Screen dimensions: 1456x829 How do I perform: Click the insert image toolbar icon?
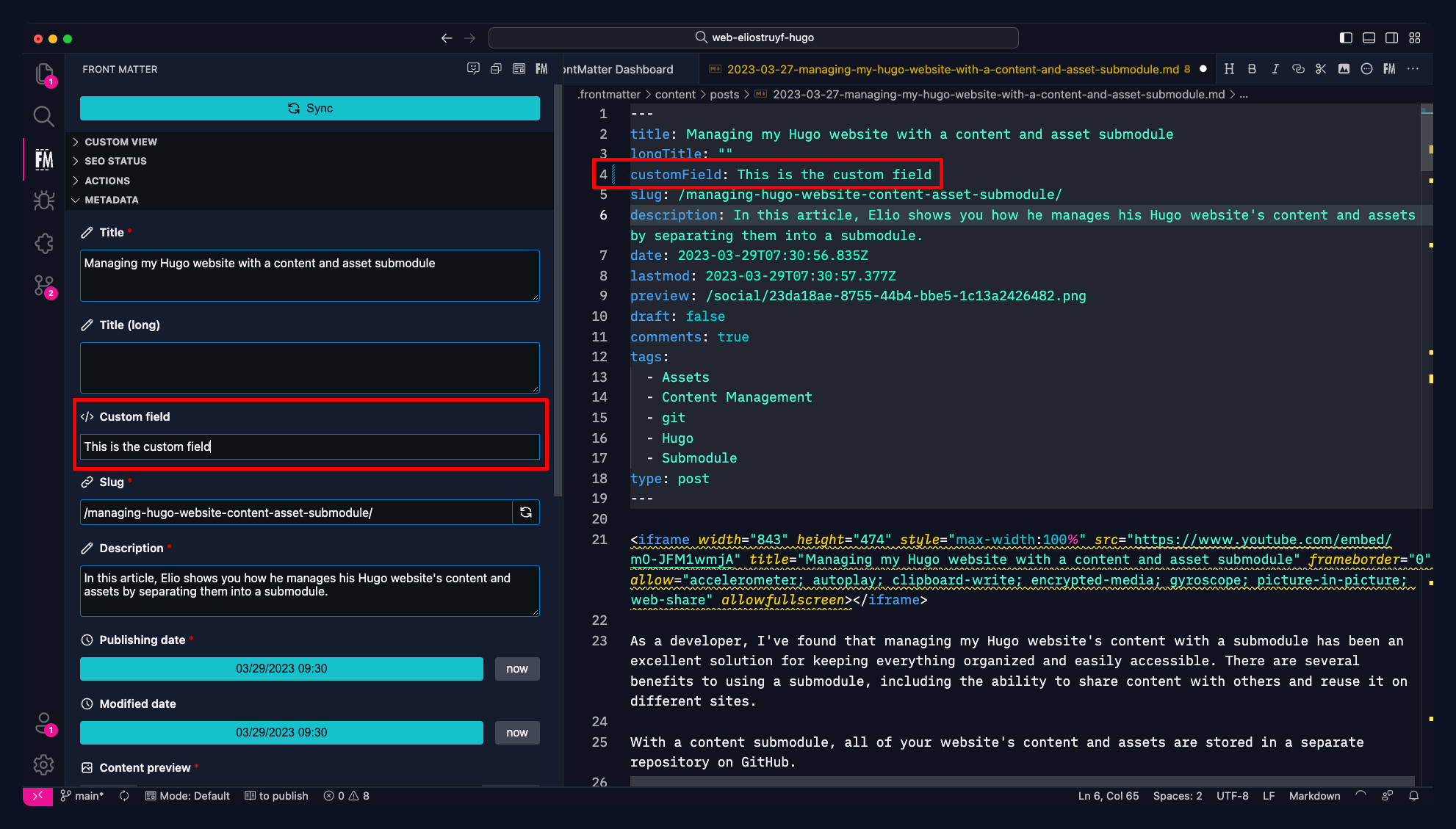click(1344, 69)
